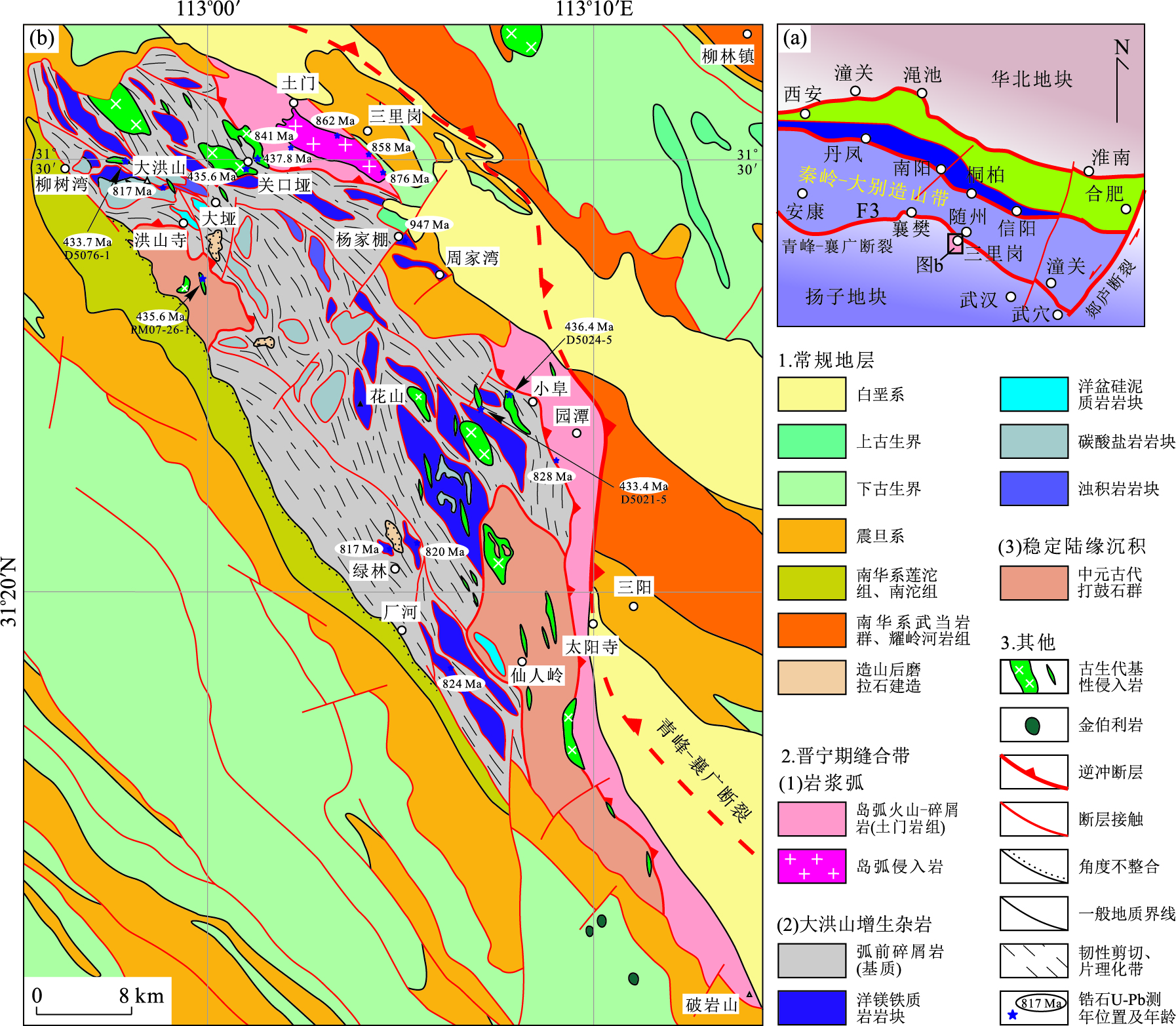Click the pink 图b location box in inset map

(955, 243)
